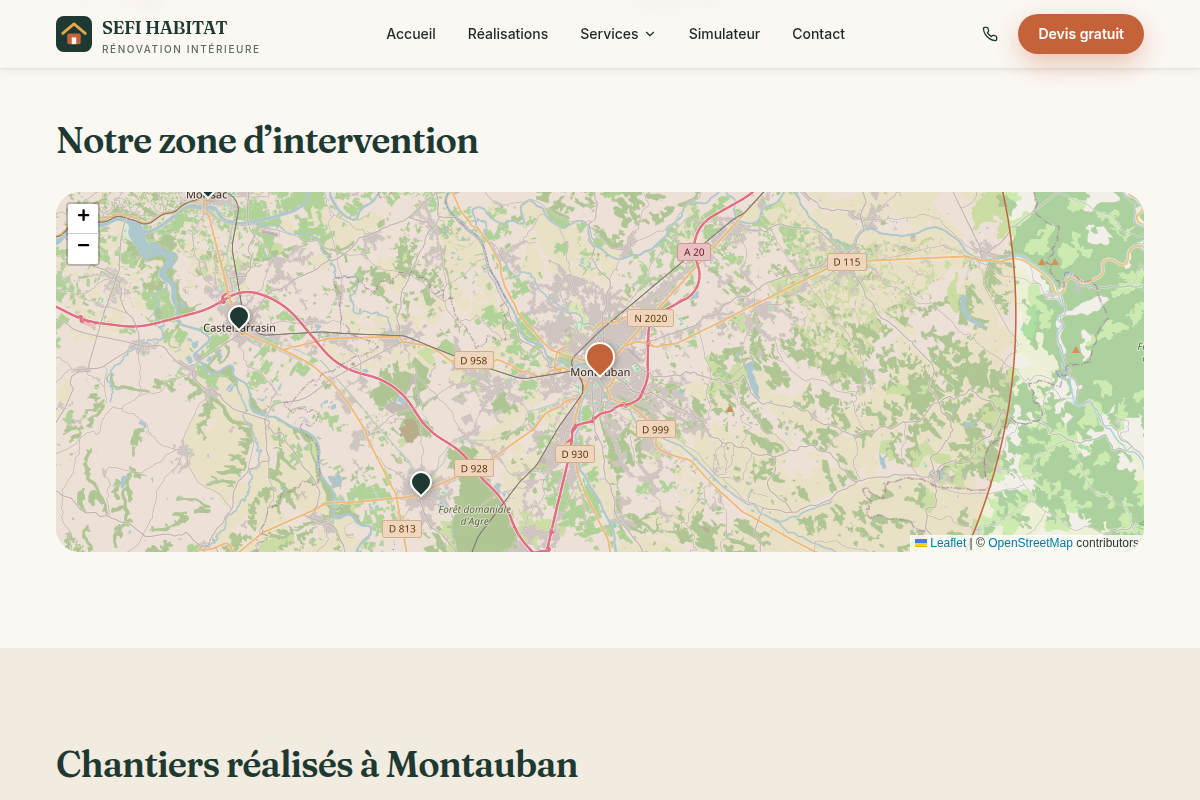Zoom out the map with minus button

coord(83,248)
